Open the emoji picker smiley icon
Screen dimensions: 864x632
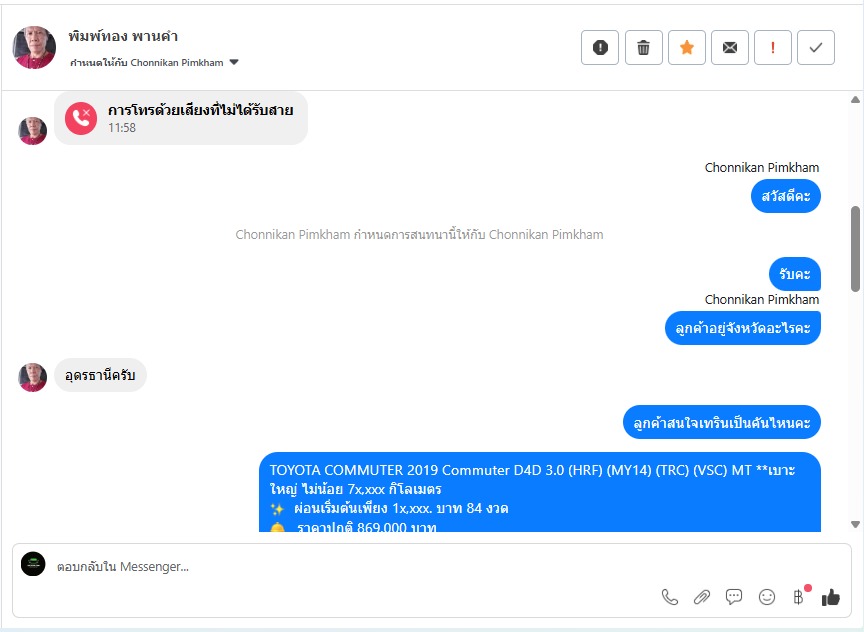(x=766, y=597)
